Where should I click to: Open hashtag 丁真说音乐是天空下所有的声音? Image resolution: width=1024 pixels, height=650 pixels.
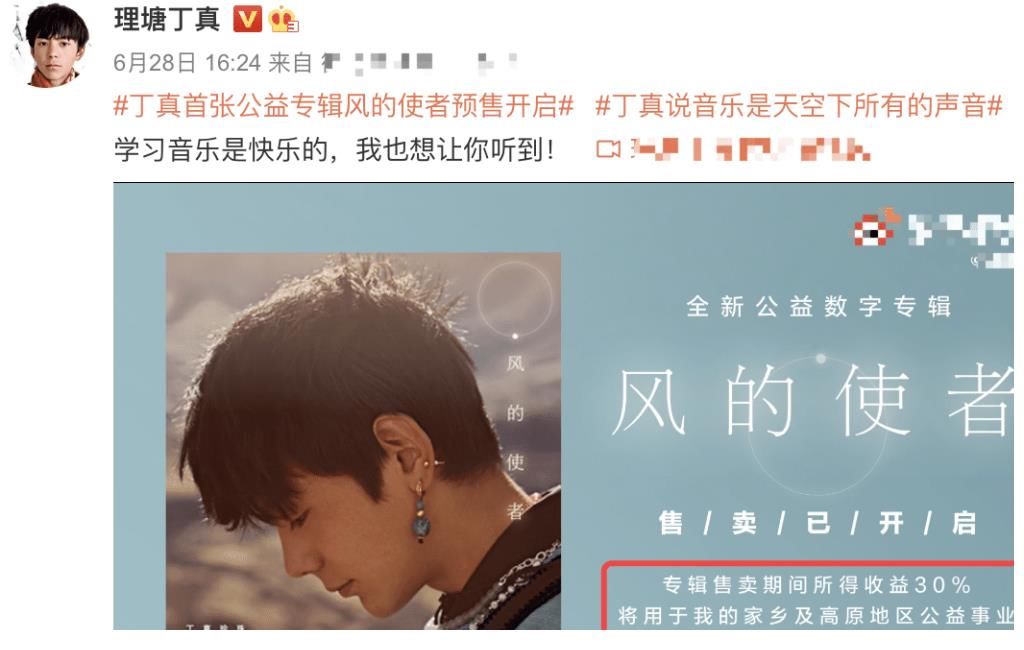(799, 106)
